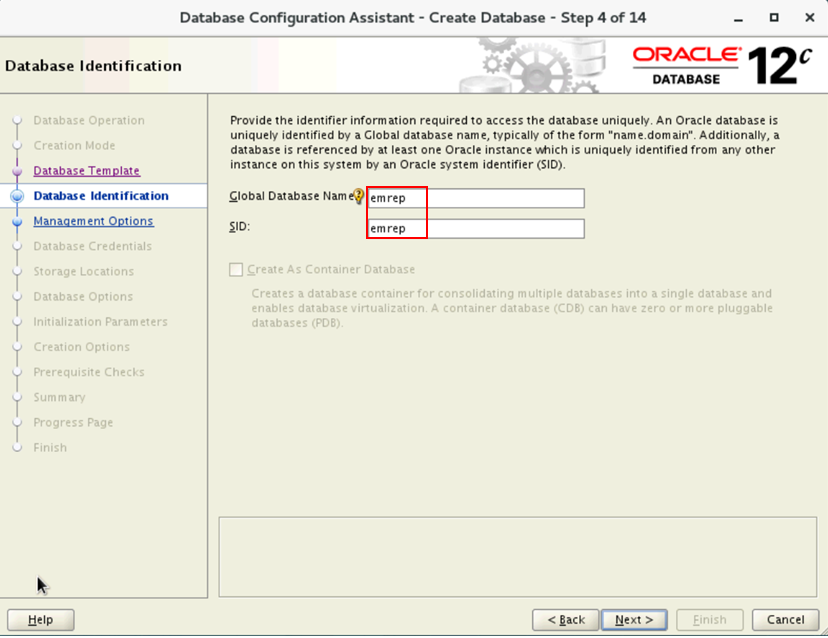Click the Database Identification step bullet icon

[17, 196]
